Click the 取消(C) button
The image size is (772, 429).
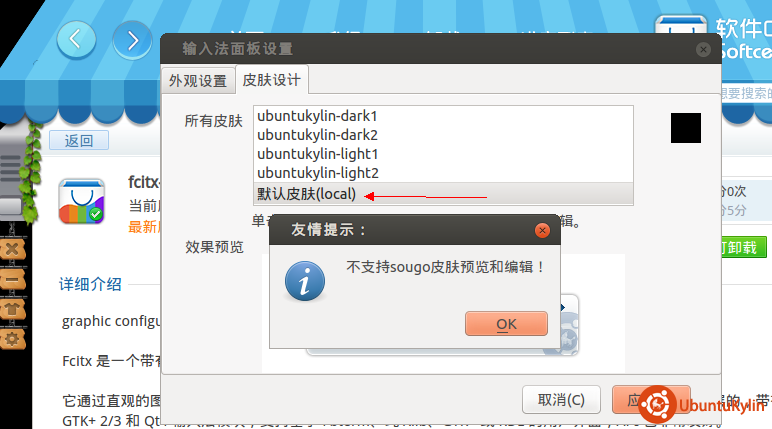pyautogui.click(x=561, y=399)
